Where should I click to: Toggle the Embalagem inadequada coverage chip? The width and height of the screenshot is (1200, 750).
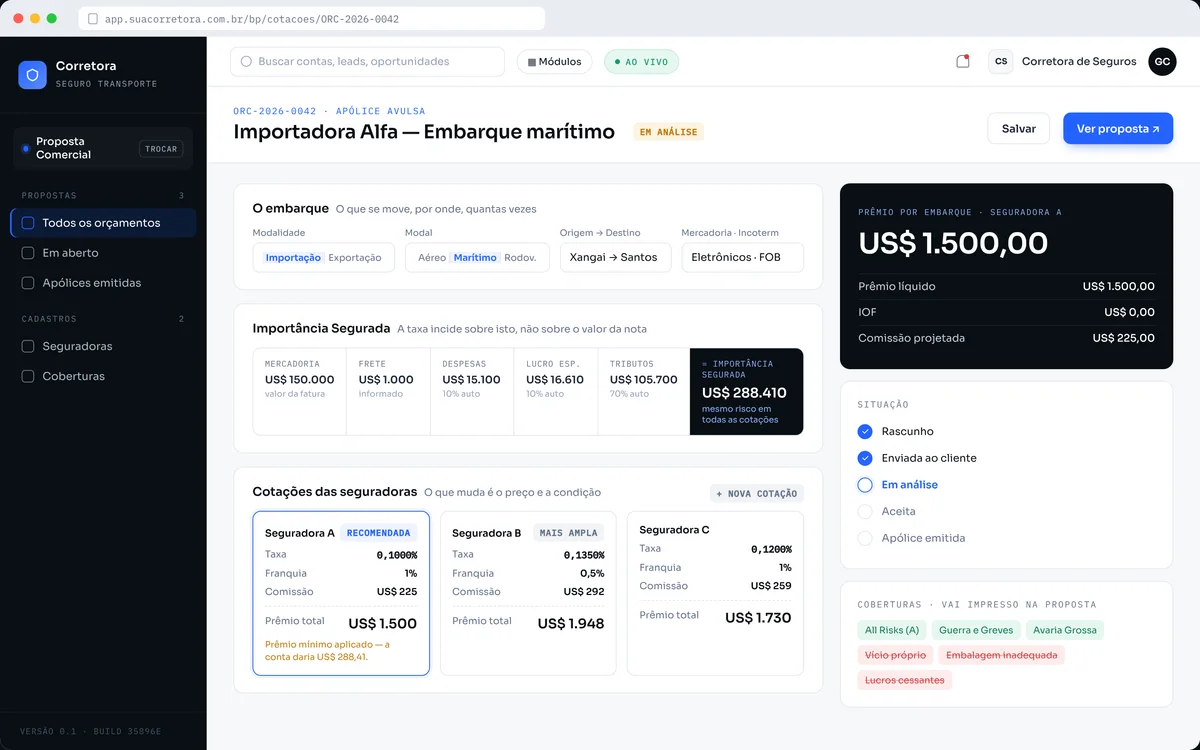(x=1002, y=655)
